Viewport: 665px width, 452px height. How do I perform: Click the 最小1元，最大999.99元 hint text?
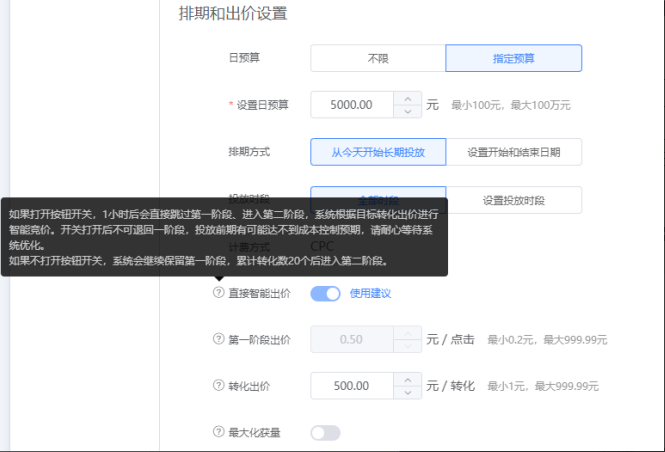pyautogui.click(x=543, y=386)
